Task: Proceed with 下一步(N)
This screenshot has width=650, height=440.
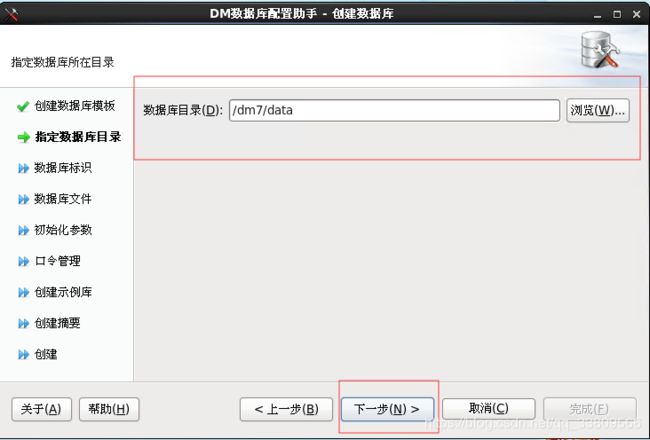Action: coord(387,409)
